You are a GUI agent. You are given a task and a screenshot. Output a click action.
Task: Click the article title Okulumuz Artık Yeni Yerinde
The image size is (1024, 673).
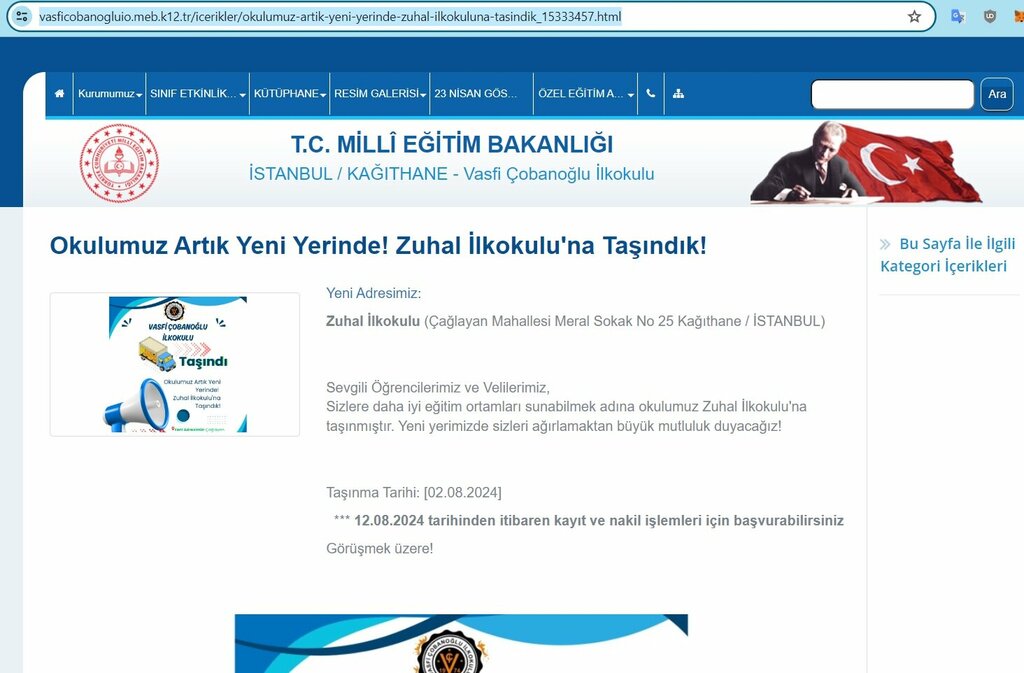point(378,246)
